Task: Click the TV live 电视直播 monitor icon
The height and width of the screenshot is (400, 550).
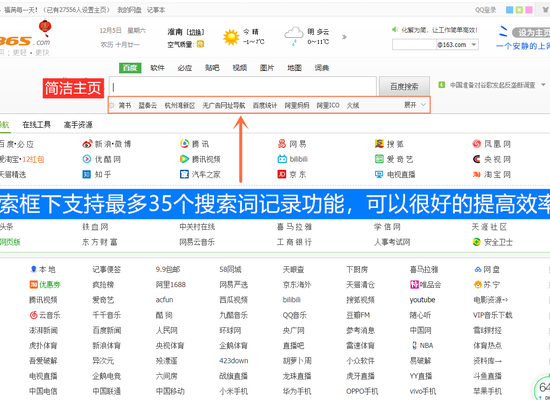Action: click(379, 174)
